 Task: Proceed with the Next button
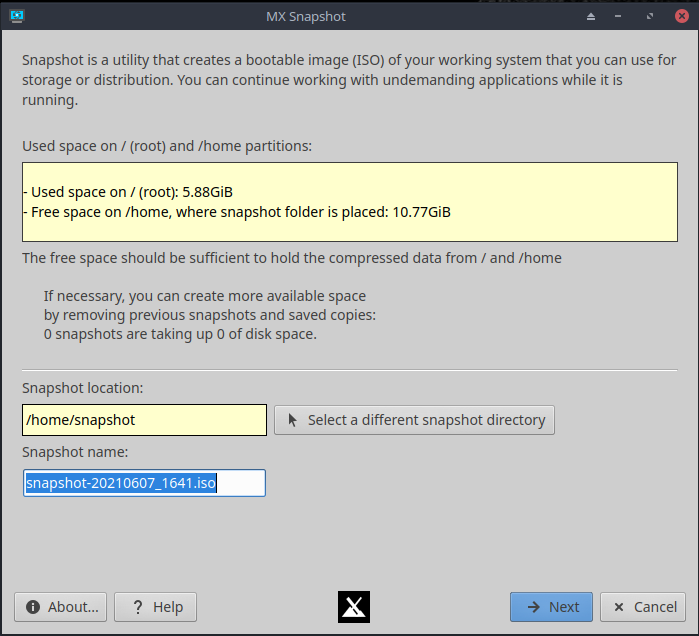click(551, 607)
